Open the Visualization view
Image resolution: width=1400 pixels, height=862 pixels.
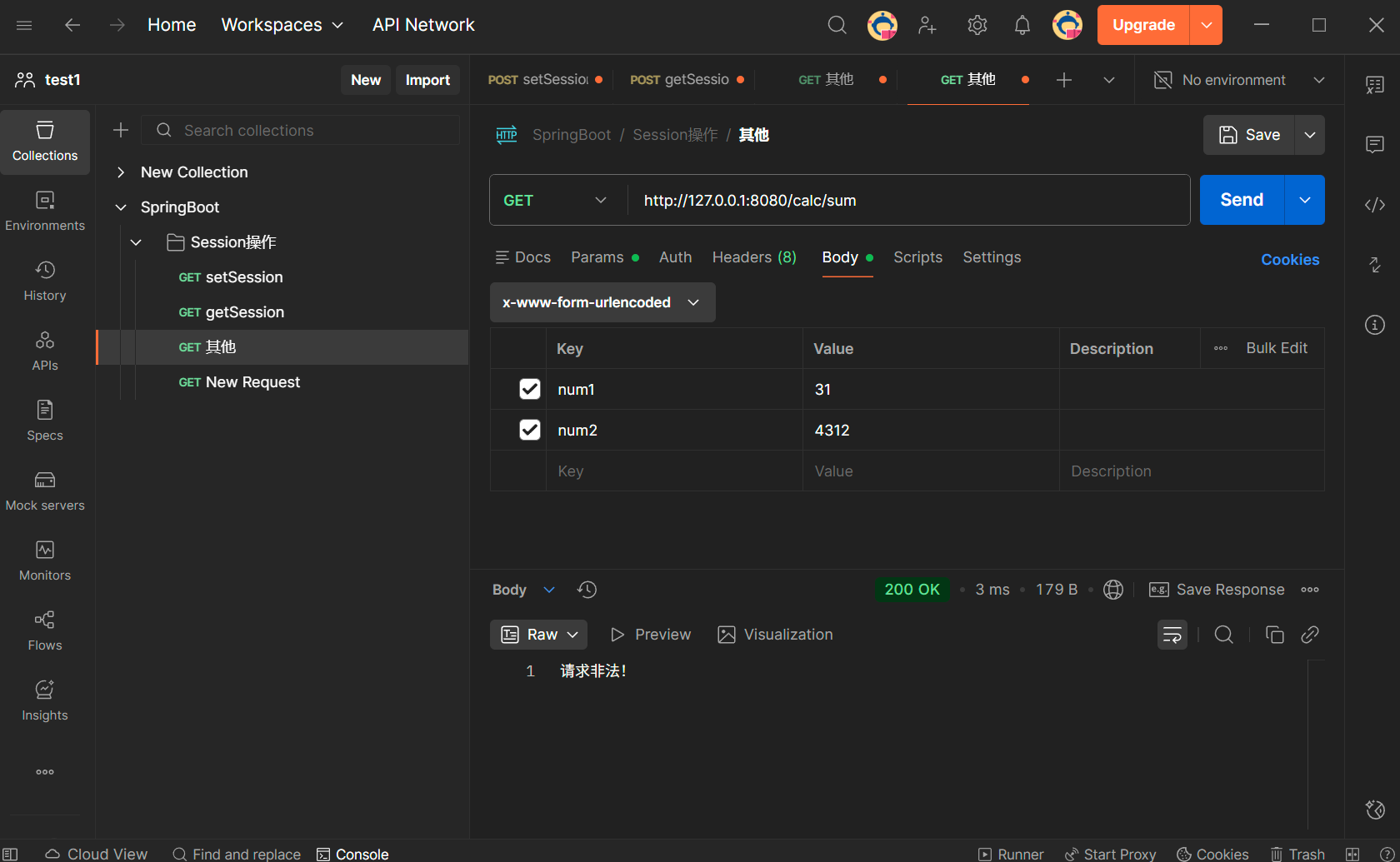(x=775, y=635)
